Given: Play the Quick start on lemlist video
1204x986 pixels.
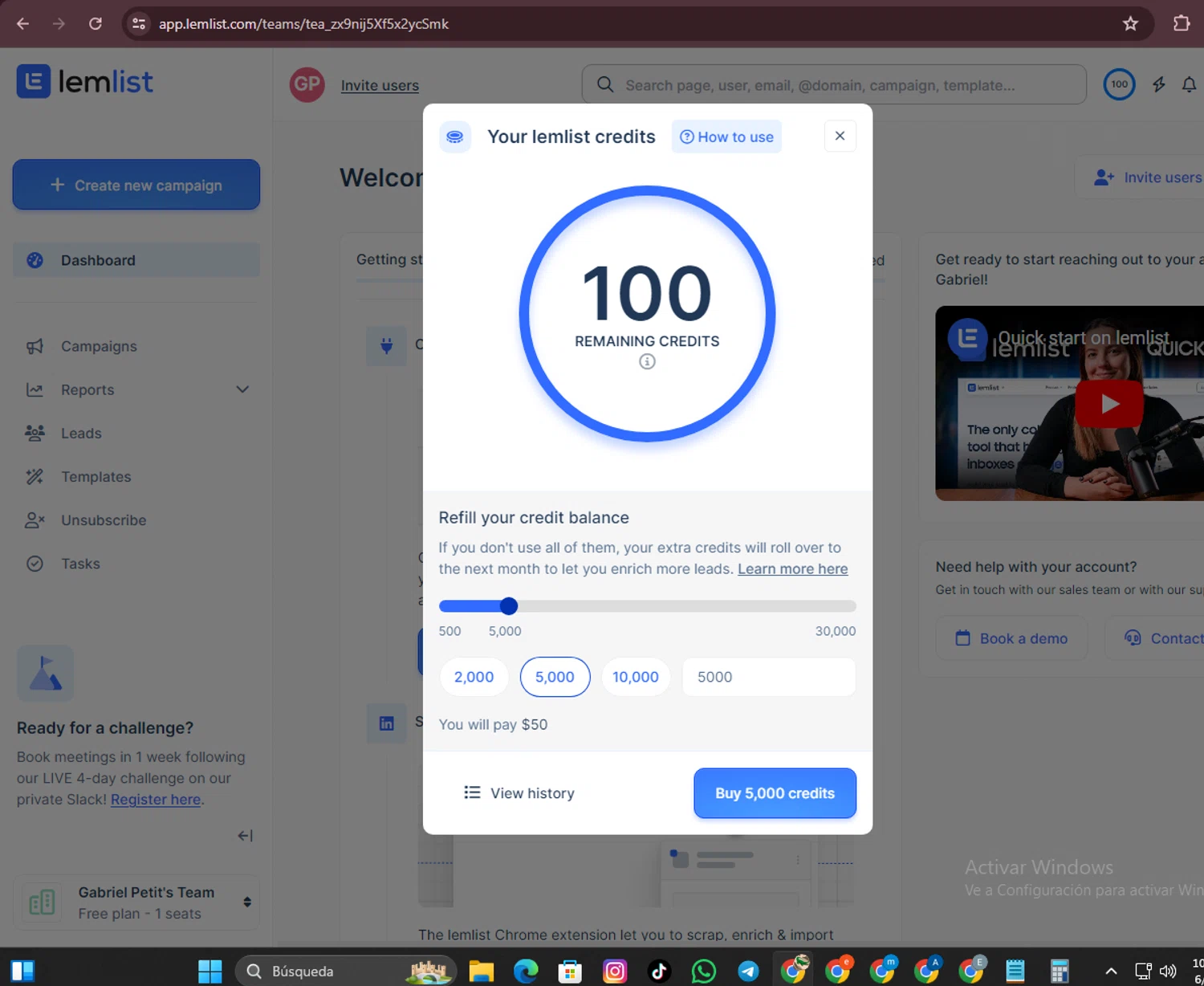Looking at the screenshot, I should [x=1109, y=403].
